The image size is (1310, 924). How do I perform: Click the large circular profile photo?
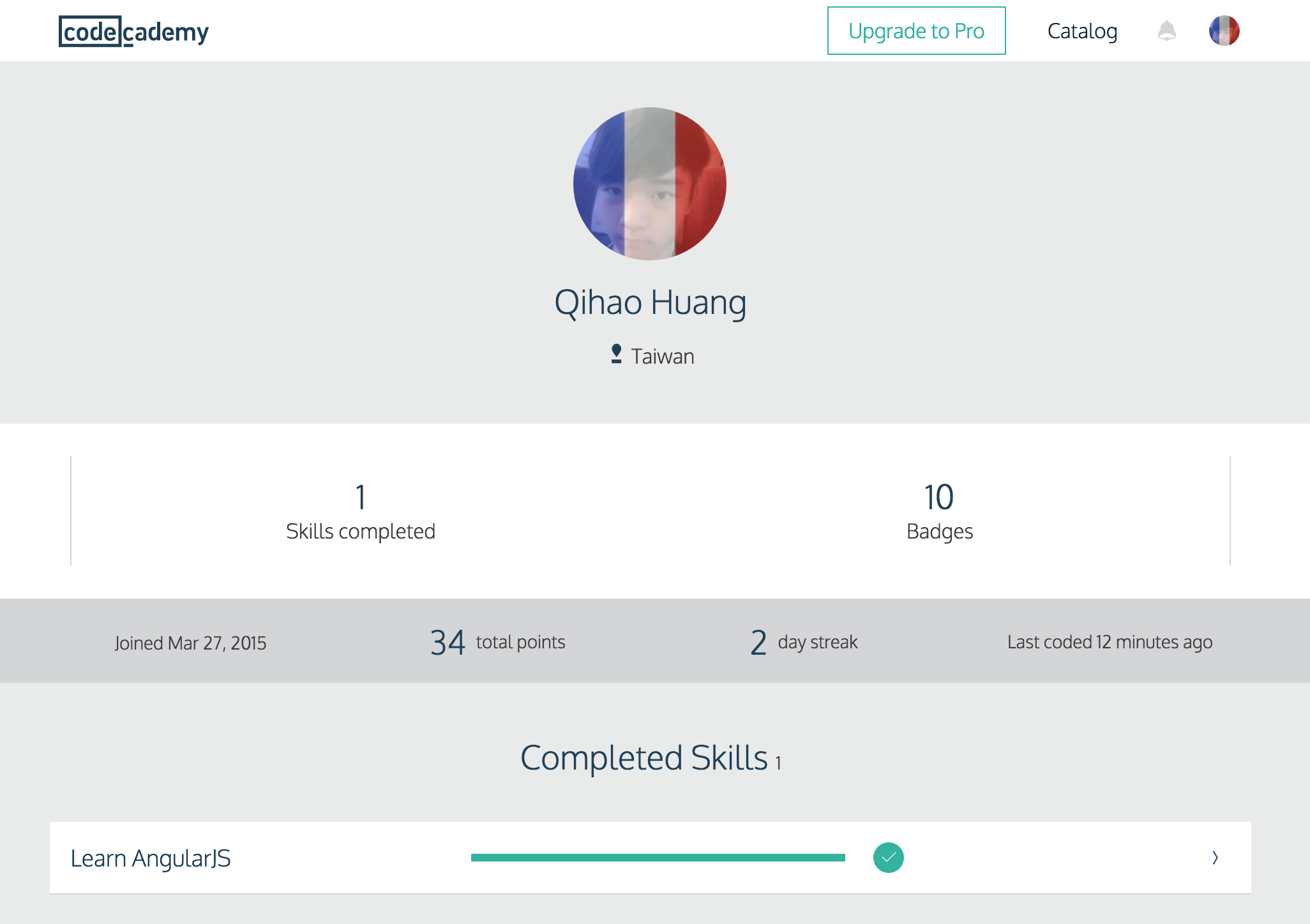(650, 184)
